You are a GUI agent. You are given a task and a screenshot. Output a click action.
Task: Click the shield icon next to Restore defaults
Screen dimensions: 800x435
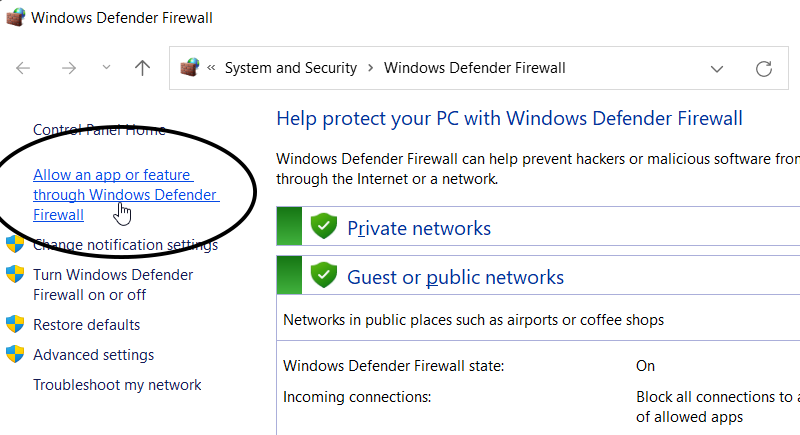15,324
